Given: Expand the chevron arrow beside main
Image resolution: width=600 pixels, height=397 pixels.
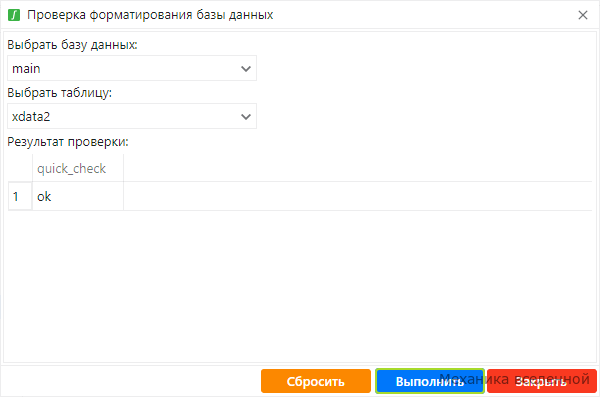Looking at the screenshot, I should tap(246, 69).
